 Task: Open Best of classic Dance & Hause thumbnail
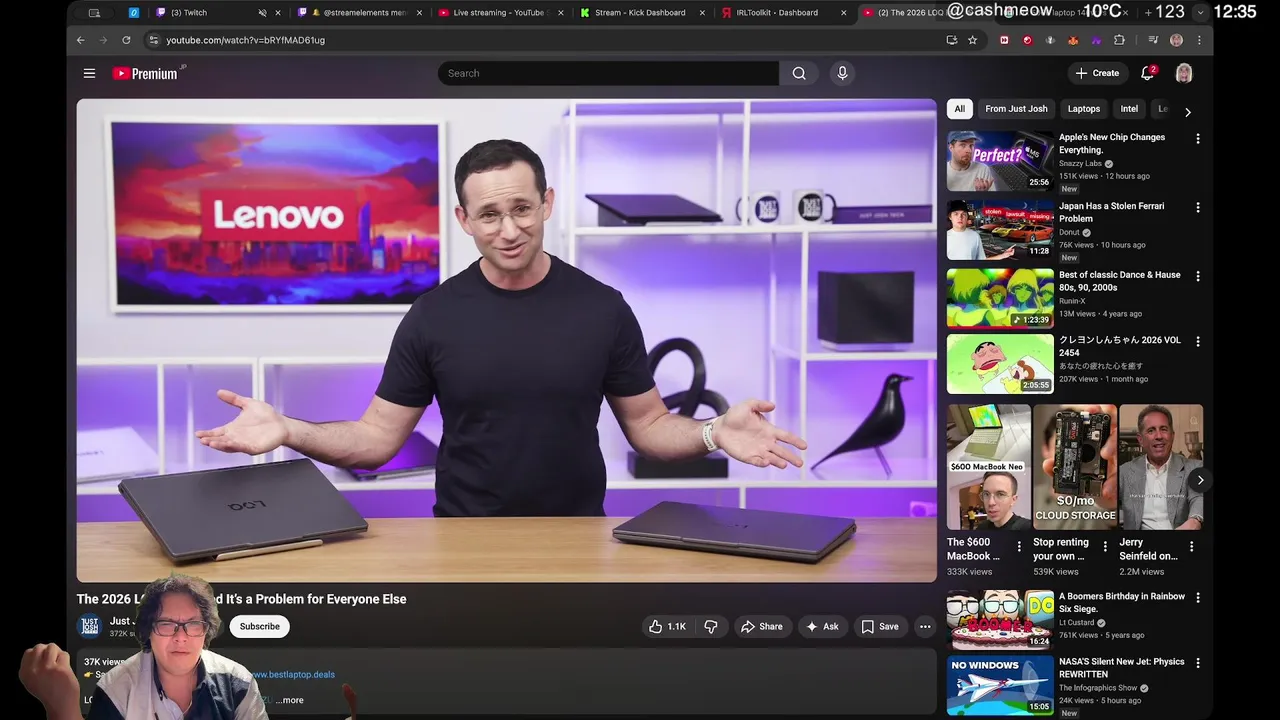click(x=1000, y=298)
